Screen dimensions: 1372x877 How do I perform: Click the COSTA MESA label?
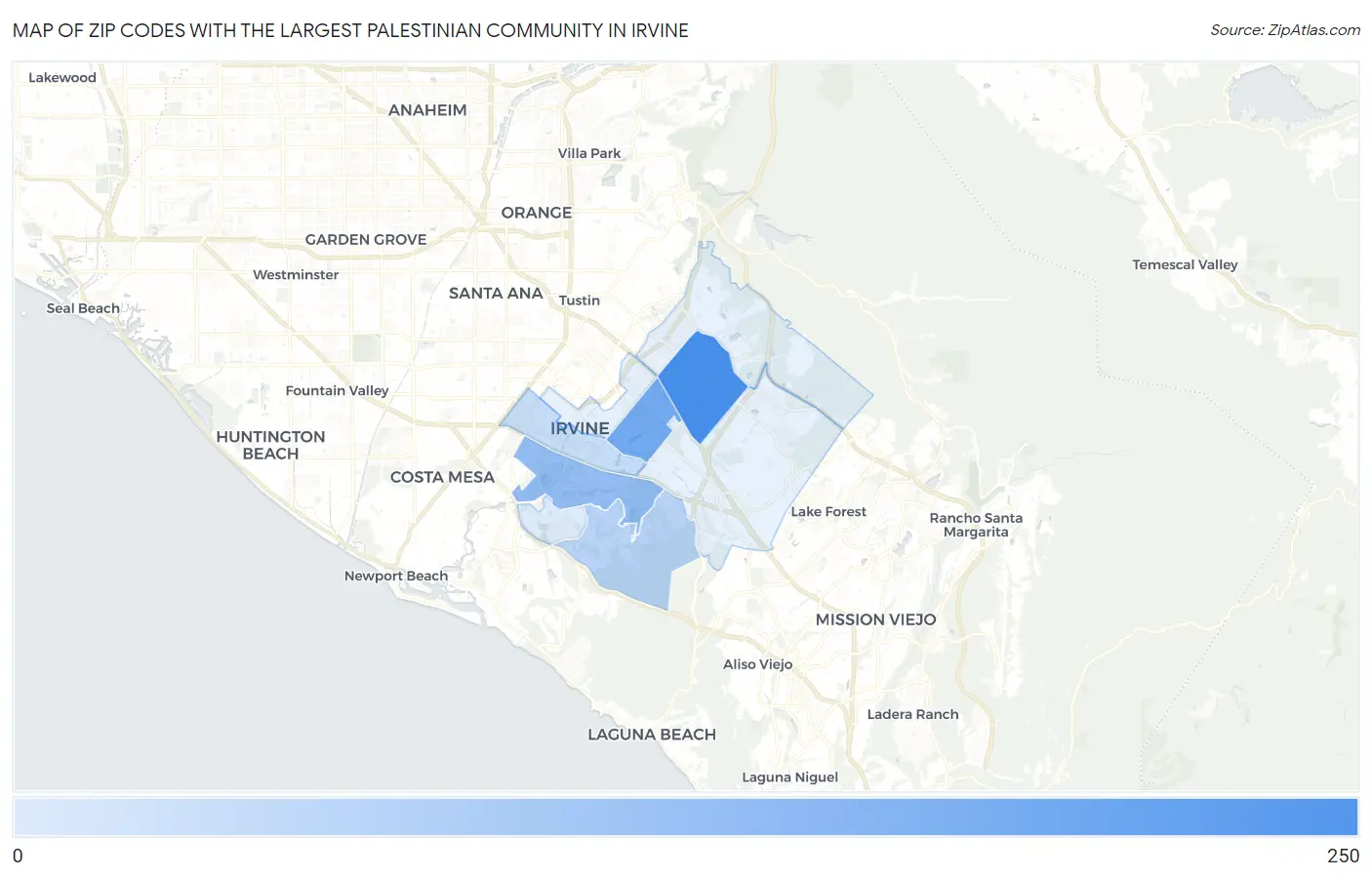click(442, 477)
